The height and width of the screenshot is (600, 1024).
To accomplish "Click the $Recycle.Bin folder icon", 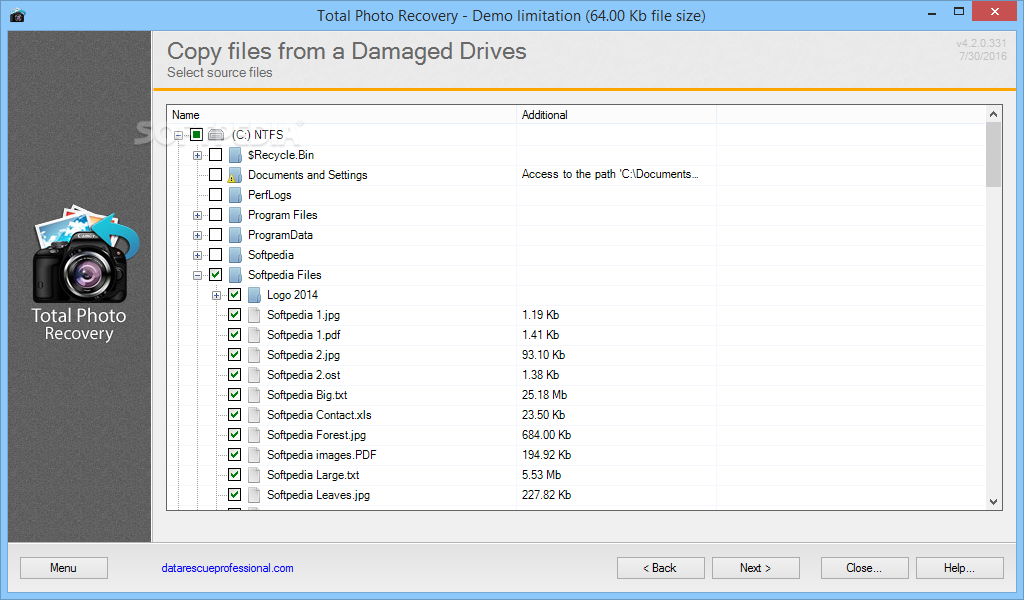I will pyautogui.click(x=235, y=155).
